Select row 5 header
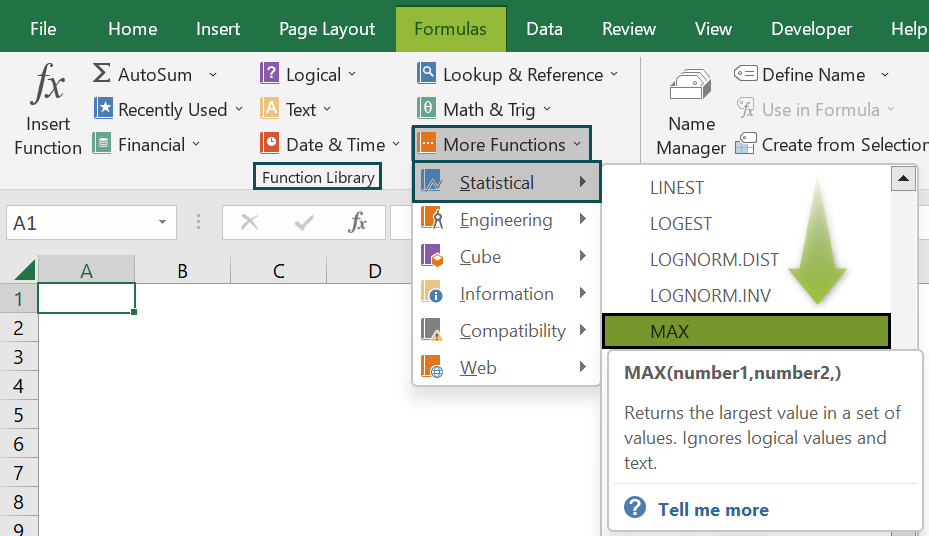 (x=18, y=415)
